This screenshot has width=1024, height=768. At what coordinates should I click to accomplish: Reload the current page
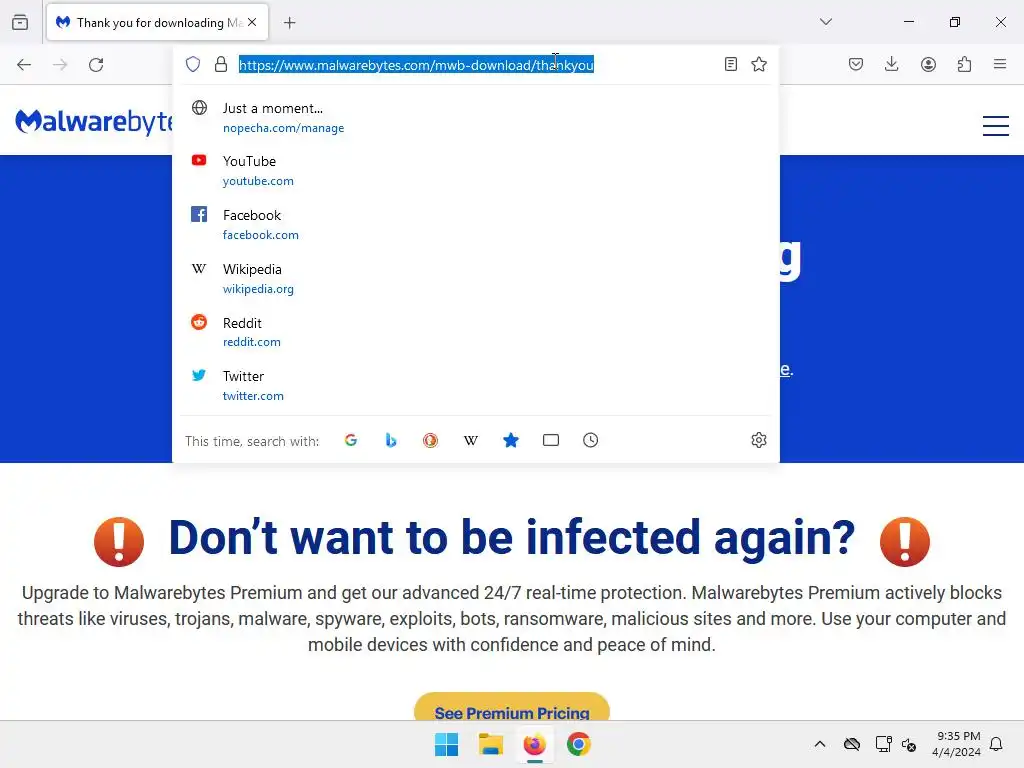96,65
